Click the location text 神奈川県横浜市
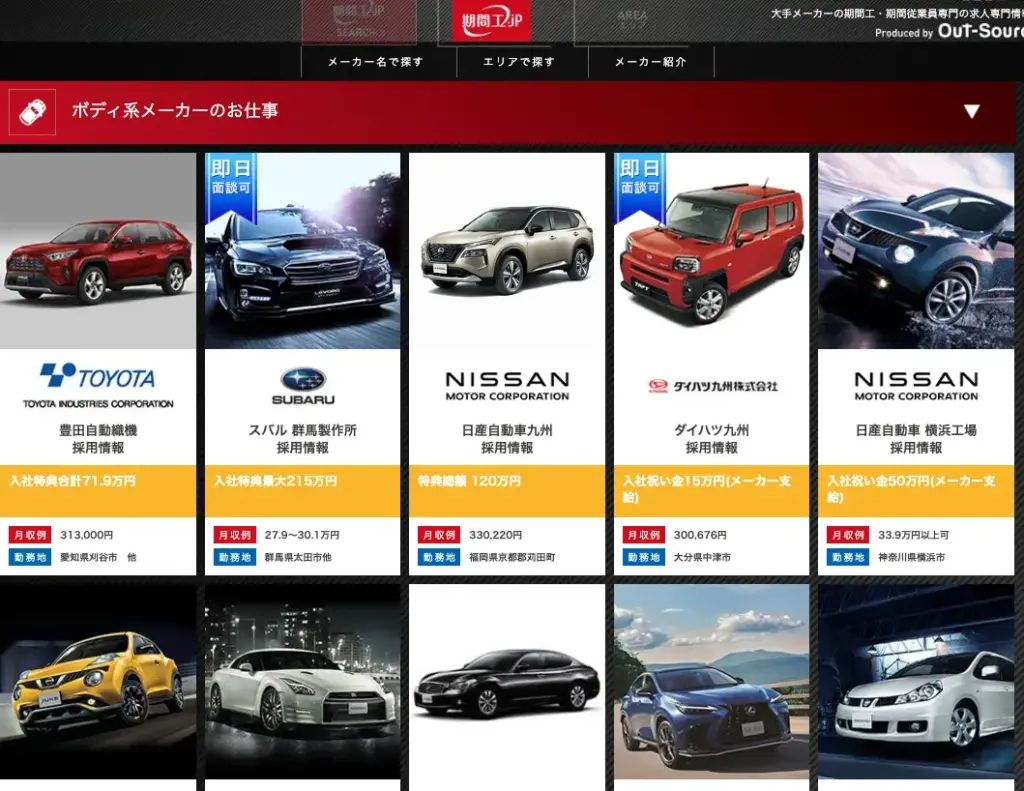This screenshot has height=791, width=1024. pyautogui.click(x=911, y=557)
